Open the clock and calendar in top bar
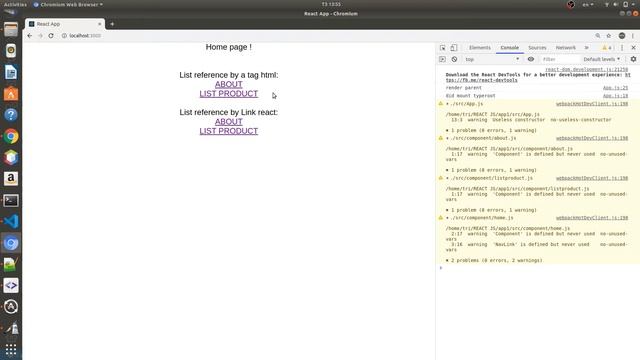Screen dimensions: 640x360 pos(331,4)
